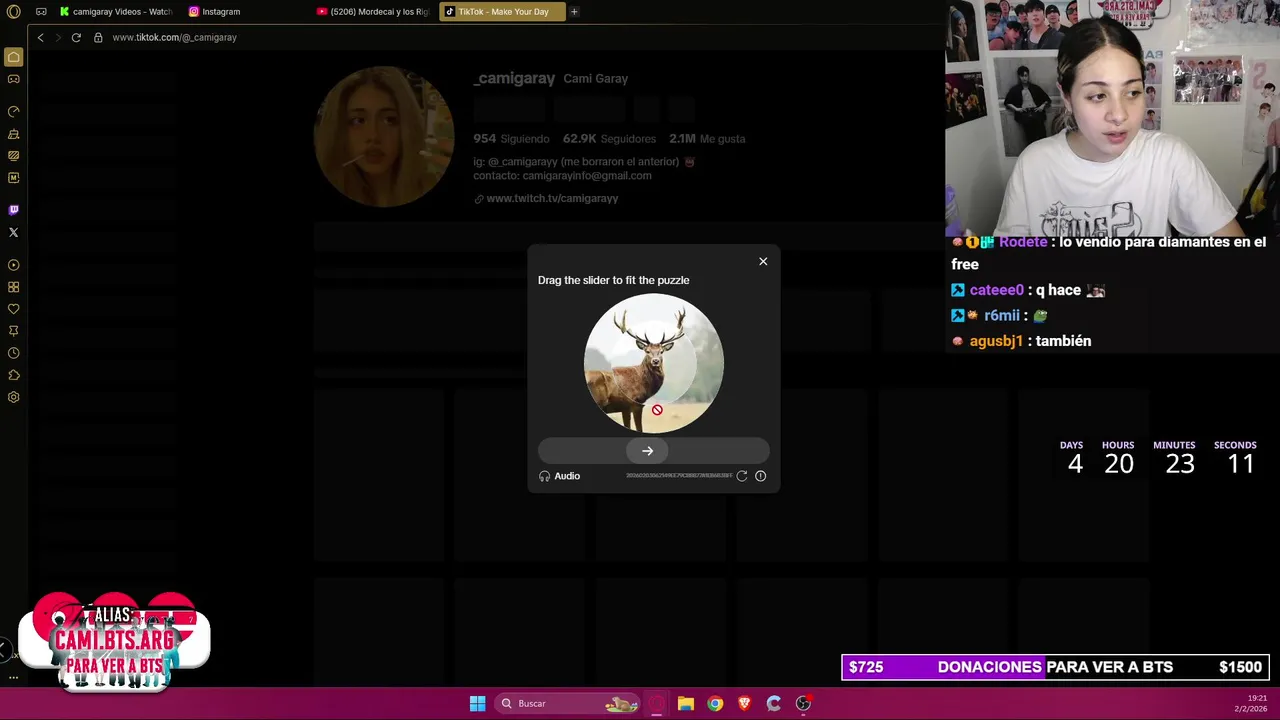Open captcha info circle icon
The height and width of the screenshot is (720, 1280).
[x=760, y=476]
